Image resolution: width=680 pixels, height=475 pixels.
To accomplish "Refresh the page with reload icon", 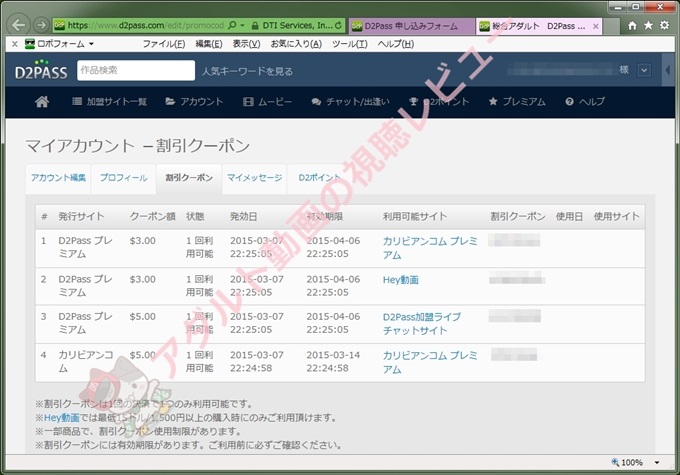I will pyautogui.click(x=338, y=26).
